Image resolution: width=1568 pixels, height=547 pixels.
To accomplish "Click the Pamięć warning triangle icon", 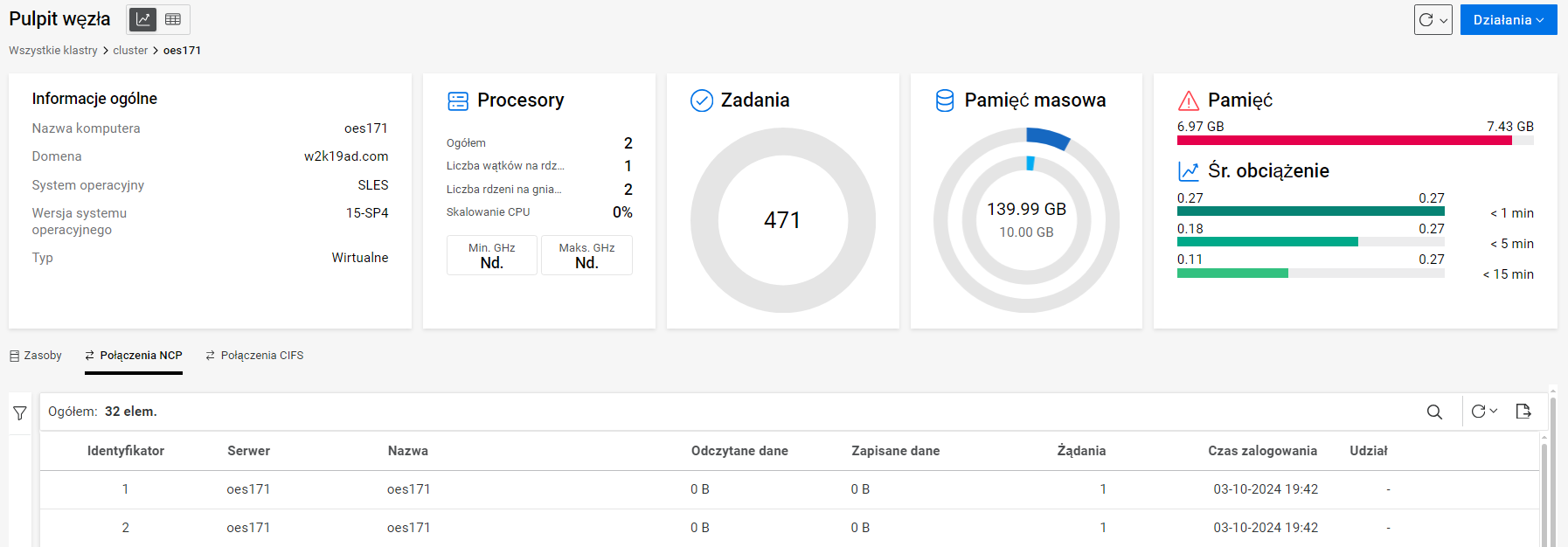I will tap(1189, 101).
